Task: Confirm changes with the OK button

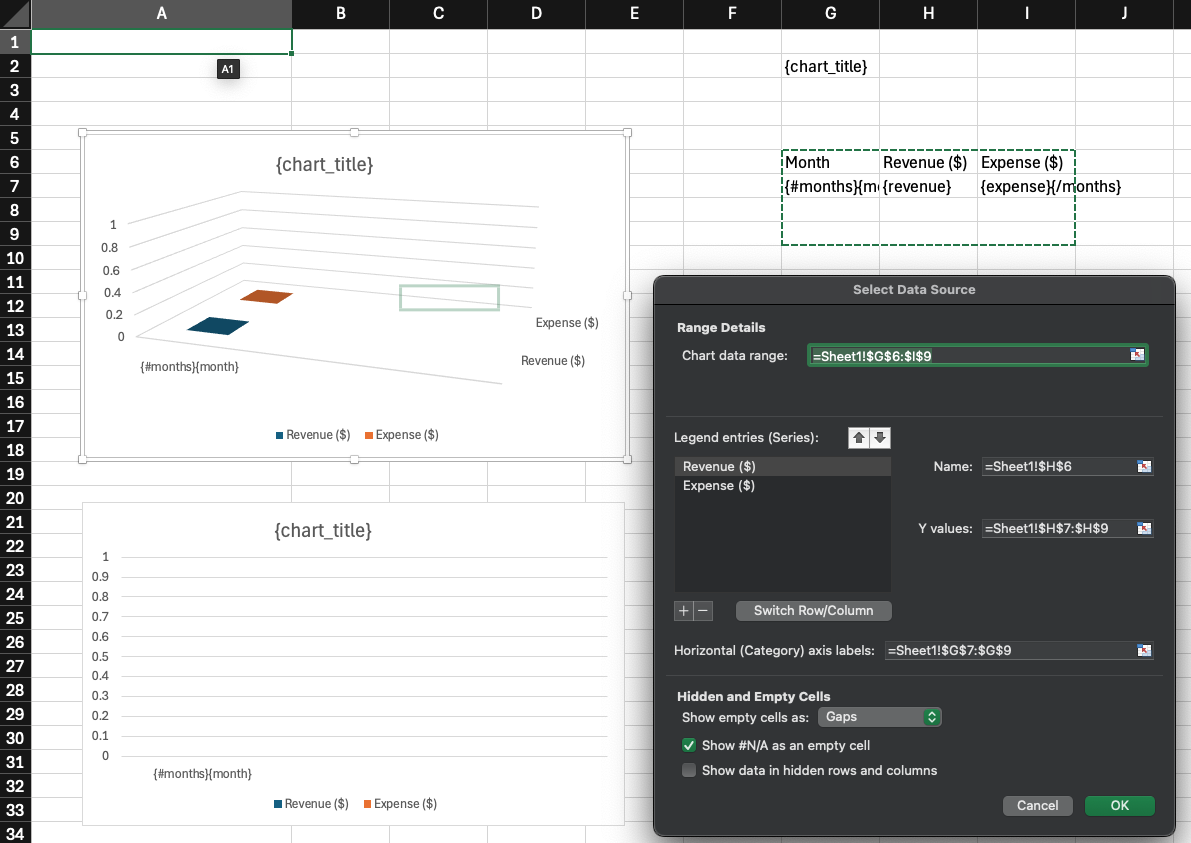Action: coord(1119,805)
